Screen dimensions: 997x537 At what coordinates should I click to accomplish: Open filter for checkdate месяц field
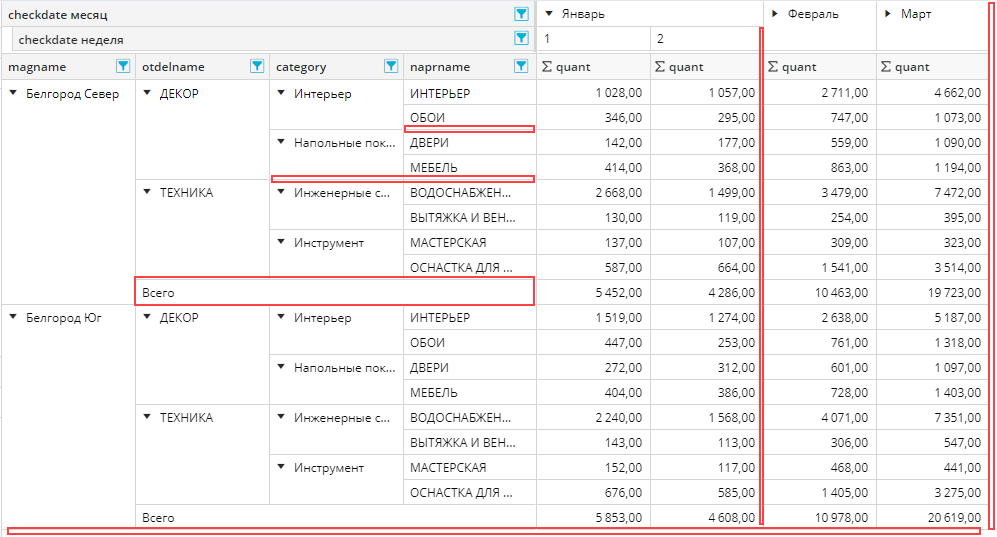pos(521,14)
